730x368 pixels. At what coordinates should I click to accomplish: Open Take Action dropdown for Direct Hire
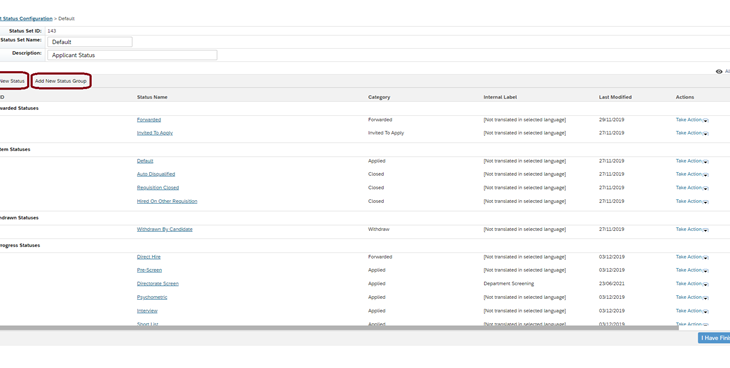(692, 257)
